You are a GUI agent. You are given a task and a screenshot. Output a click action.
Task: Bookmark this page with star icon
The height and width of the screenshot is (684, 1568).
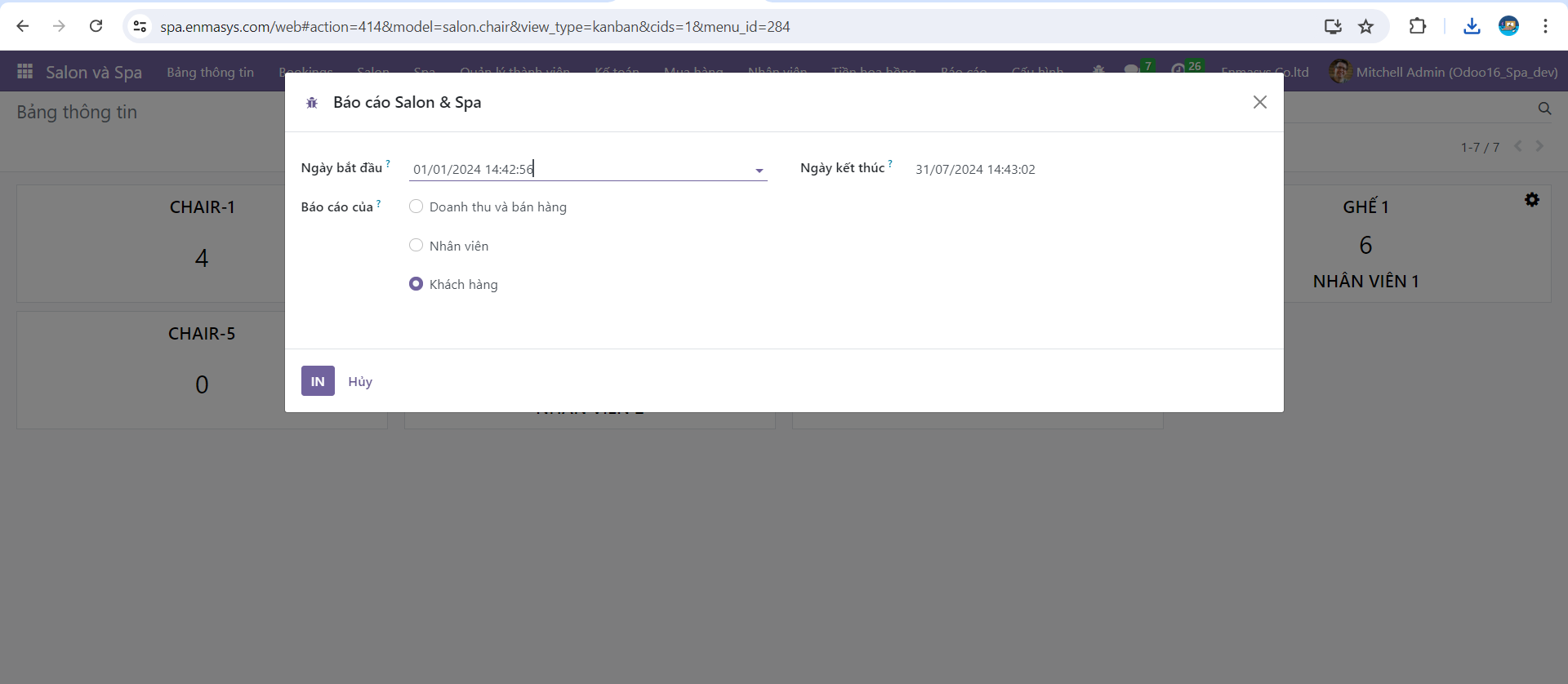[x=1365, y=27]
